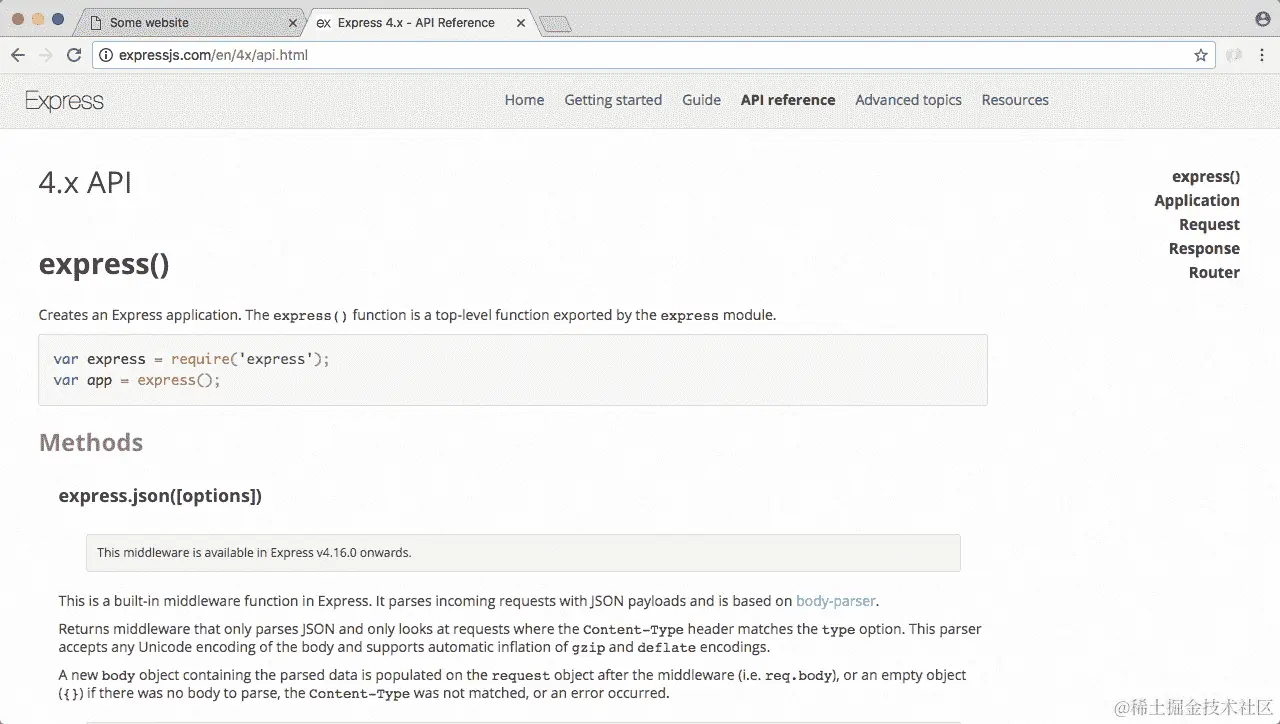Close the Express 4.x API Reference tab
This screenshot has height=724, width=1280.
point(523,22)
